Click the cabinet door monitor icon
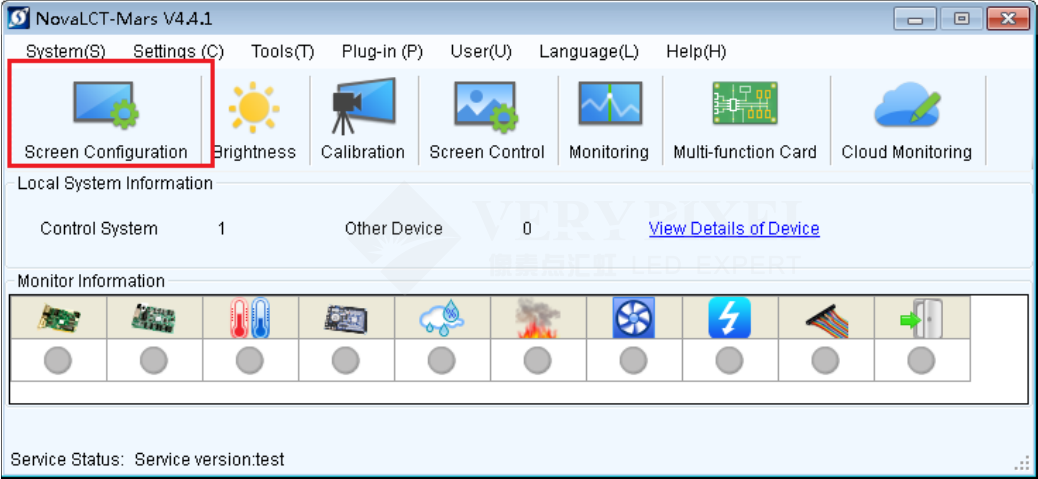The image size is (1038, 479). click(x=921, y=318)
